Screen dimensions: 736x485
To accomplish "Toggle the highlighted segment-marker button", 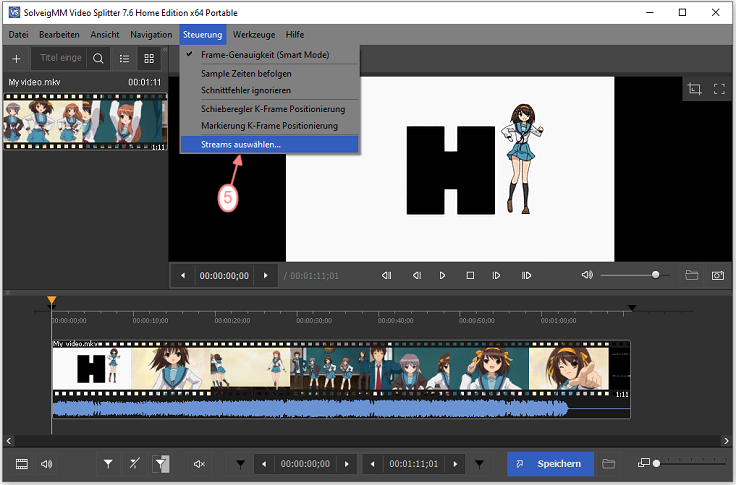I will [161, 464].
